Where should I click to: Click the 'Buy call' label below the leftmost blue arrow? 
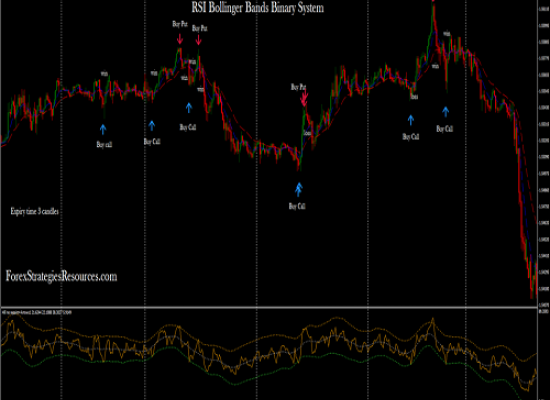104,144
